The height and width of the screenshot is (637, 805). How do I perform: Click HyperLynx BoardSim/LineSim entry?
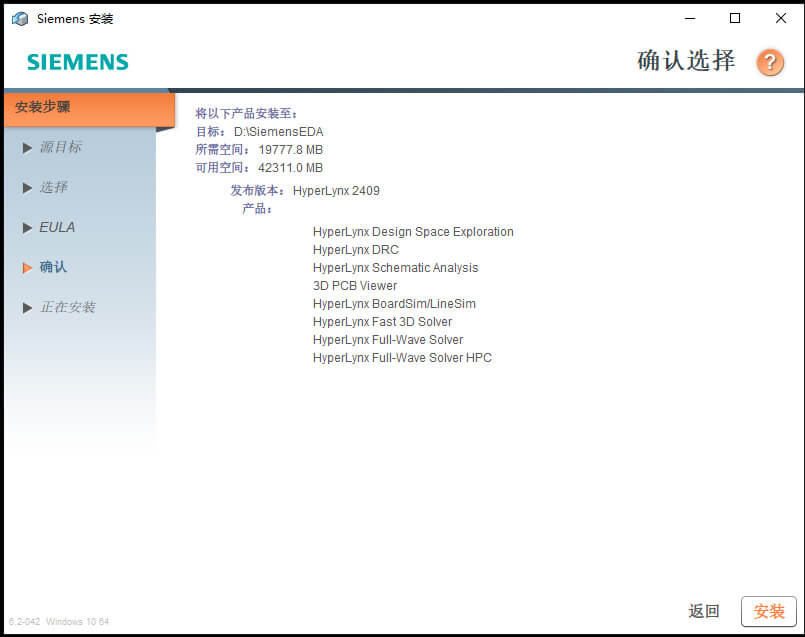[394, 304]
